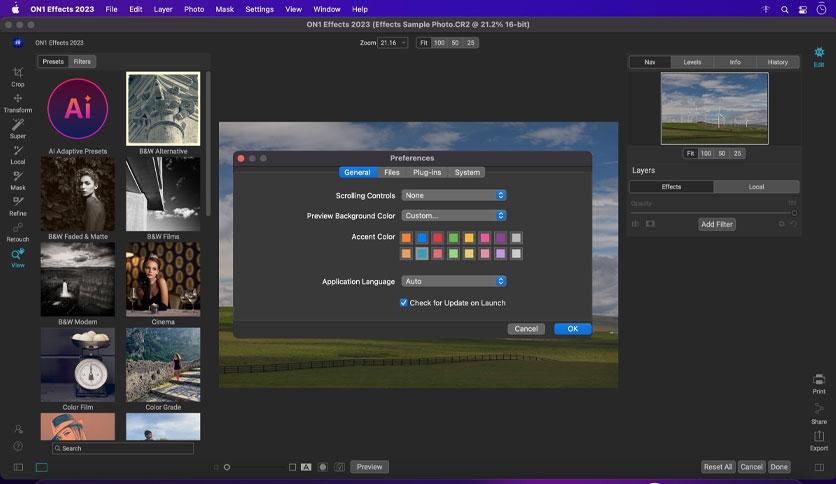Click the Print icon

[x=819, y=383]
